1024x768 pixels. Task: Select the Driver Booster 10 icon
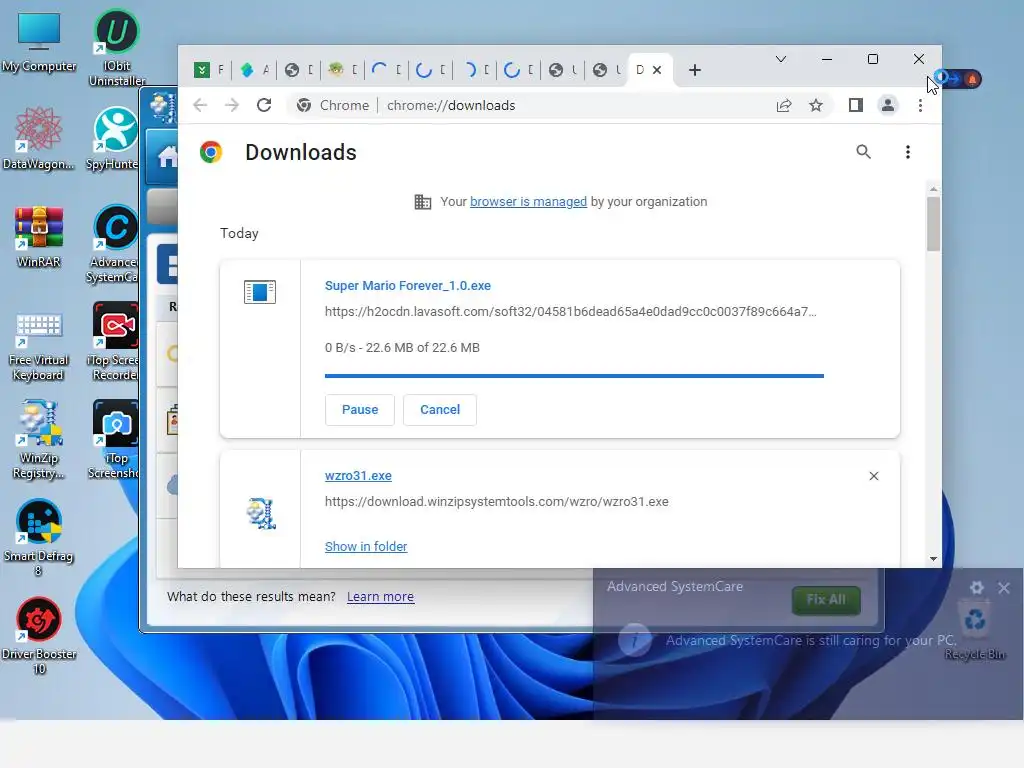(x=39, y=635)
